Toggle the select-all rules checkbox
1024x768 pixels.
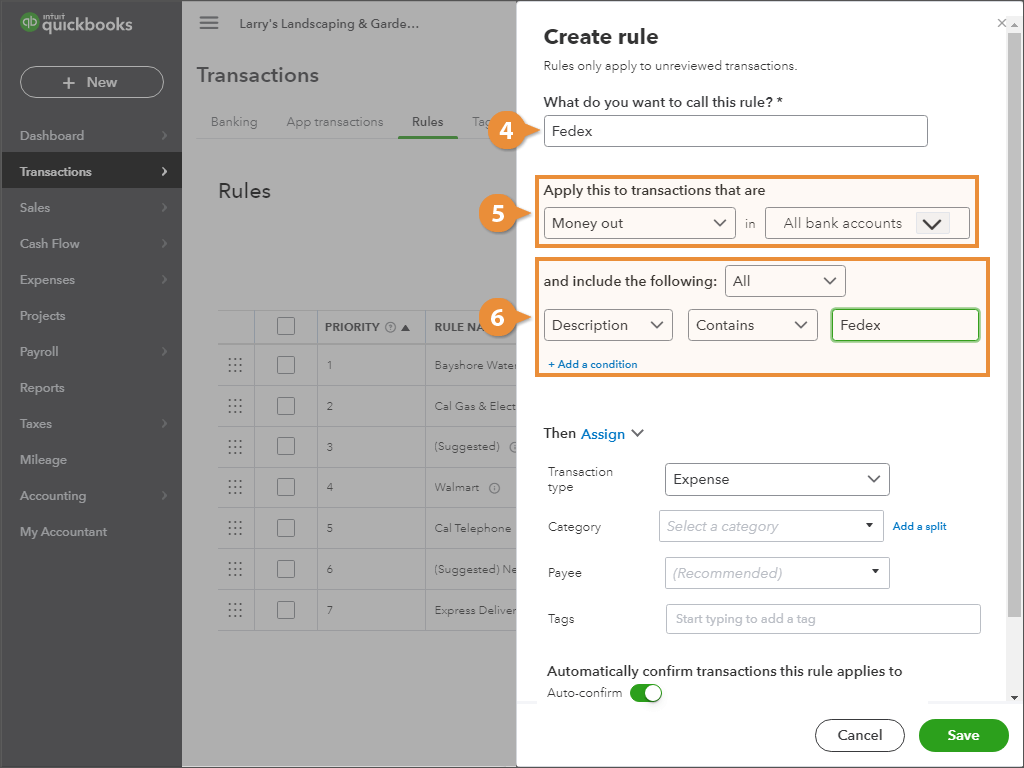pos(286,326)
